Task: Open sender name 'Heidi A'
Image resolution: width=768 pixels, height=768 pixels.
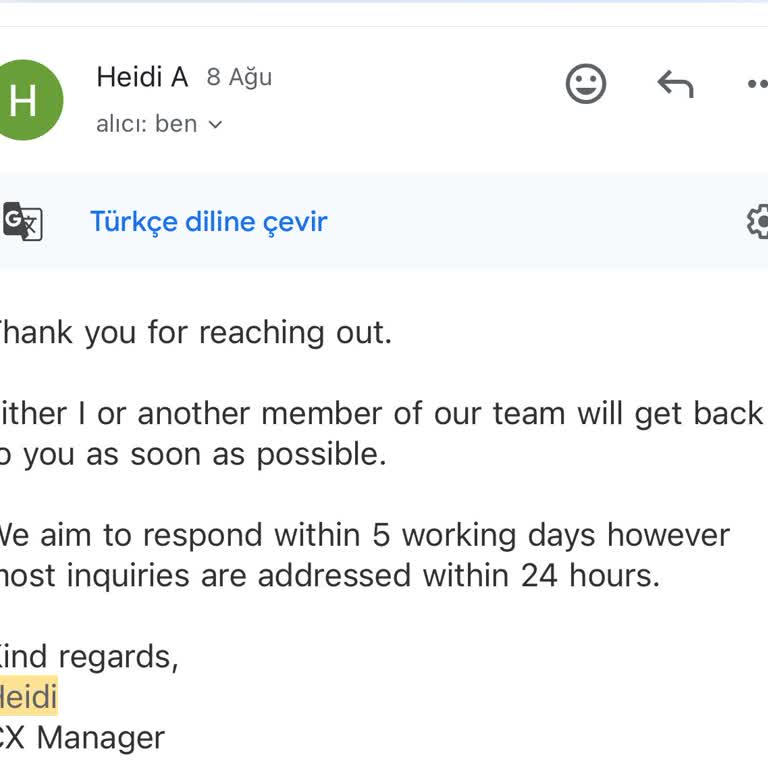Action: [142, 77]
